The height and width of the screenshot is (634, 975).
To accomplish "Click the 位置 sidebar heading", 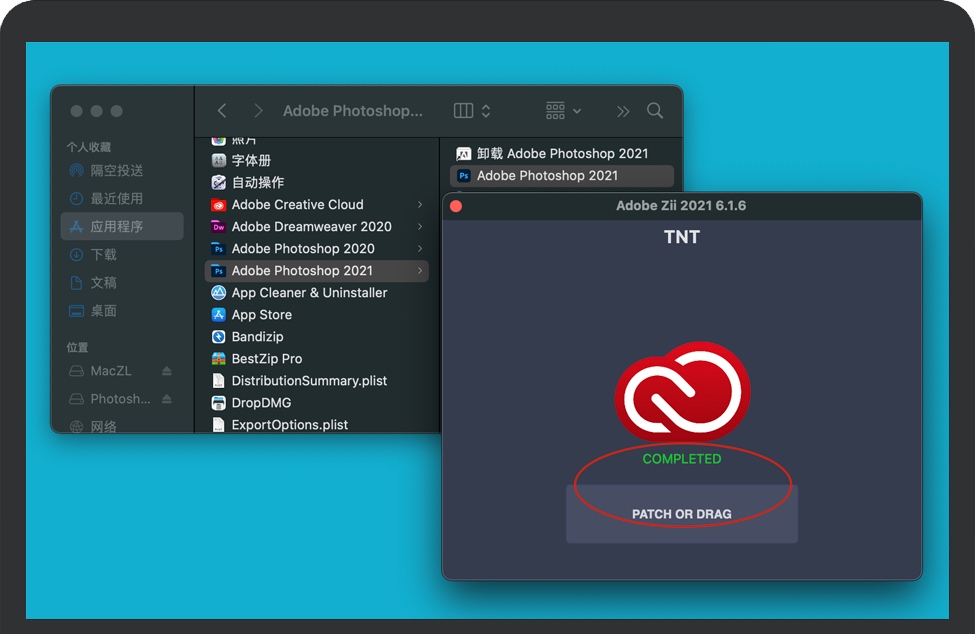I will pos(78,347).
